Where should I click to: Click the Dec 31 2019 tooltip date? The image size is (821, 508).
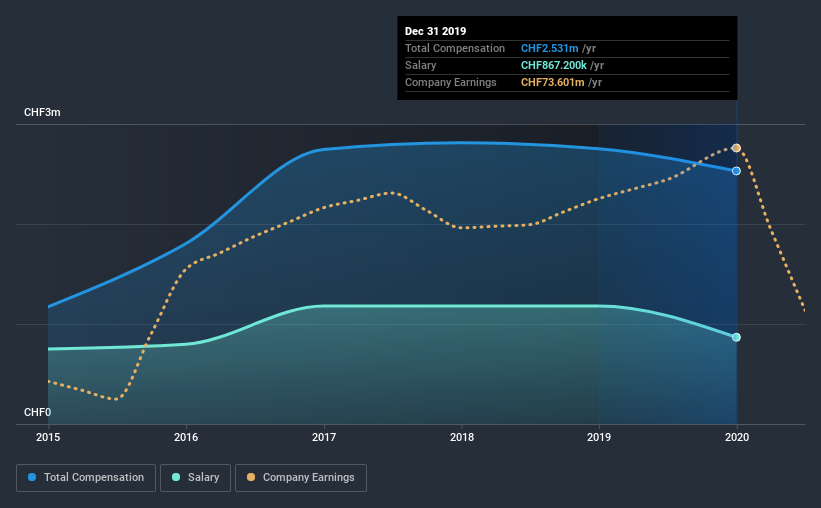(x=435, y=31)
